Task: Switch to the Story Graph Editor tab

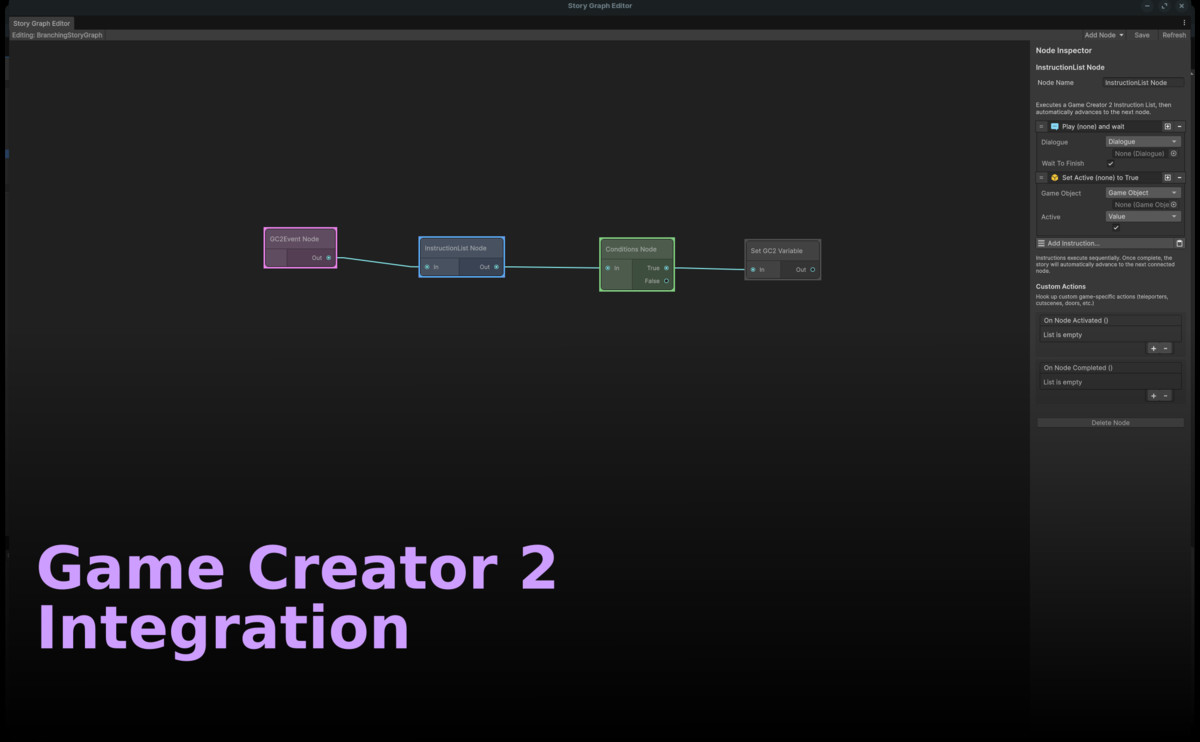Action: point(41,23)
